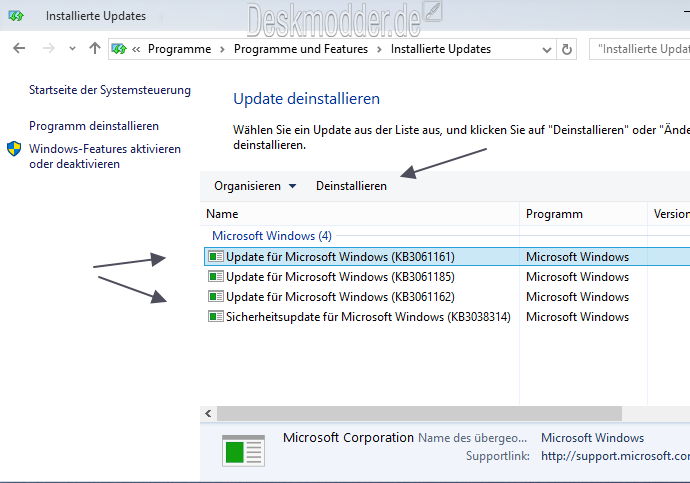The image size is (690, 483).
Task: Select Update für Microsoft Windows (KB3061185)
Action: (x=447, y=277)
